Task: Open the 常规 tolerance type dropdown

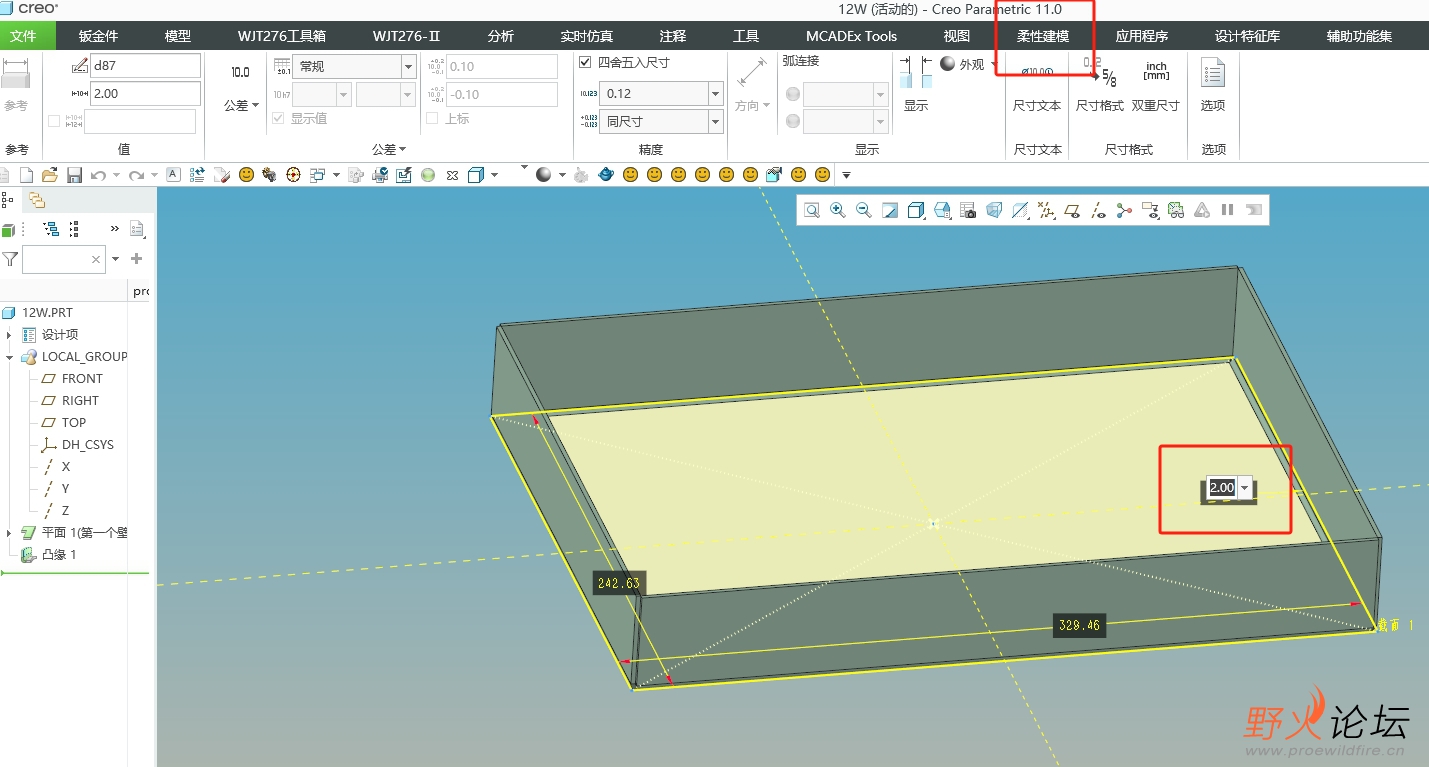Action: (x=408, y=67)
